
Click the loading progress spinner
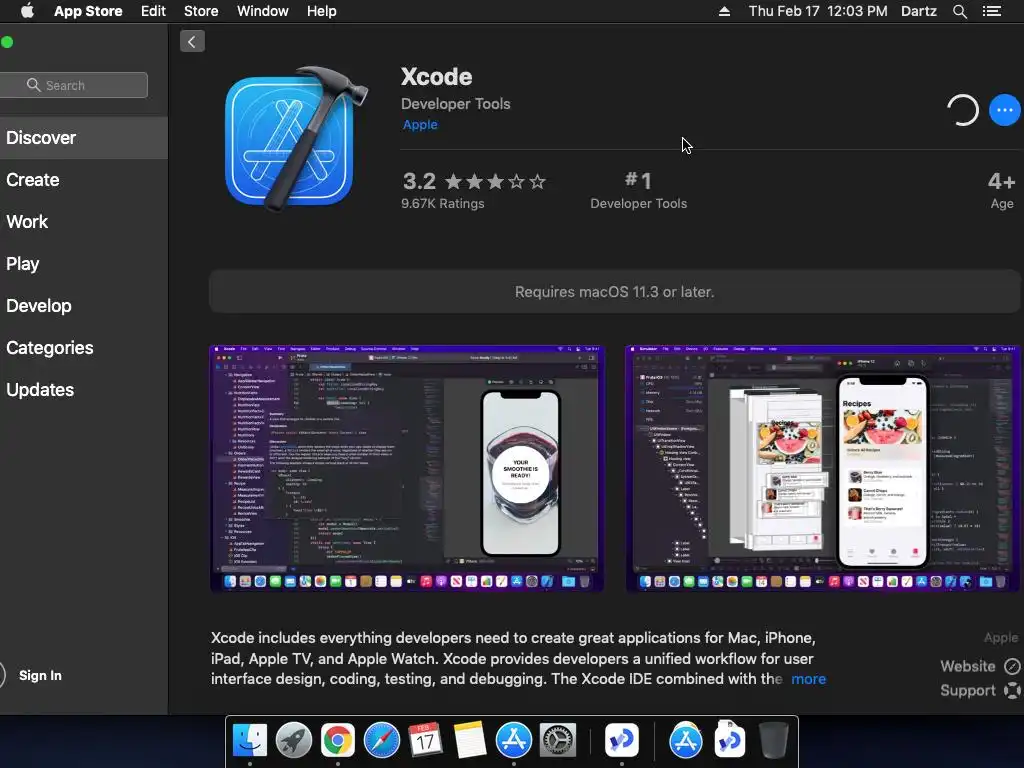(x=963, y=110)
